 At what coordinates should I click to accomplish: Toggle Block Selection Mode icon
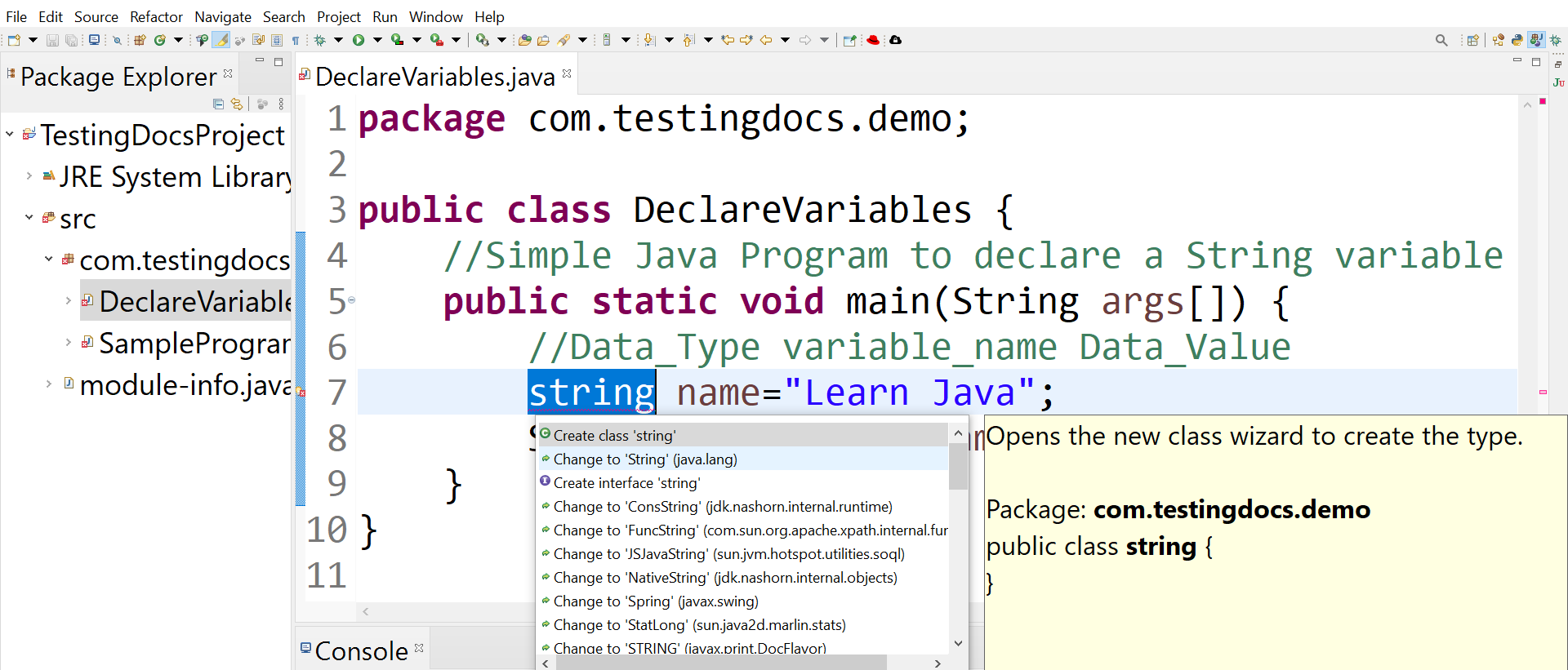click(276, 40)
